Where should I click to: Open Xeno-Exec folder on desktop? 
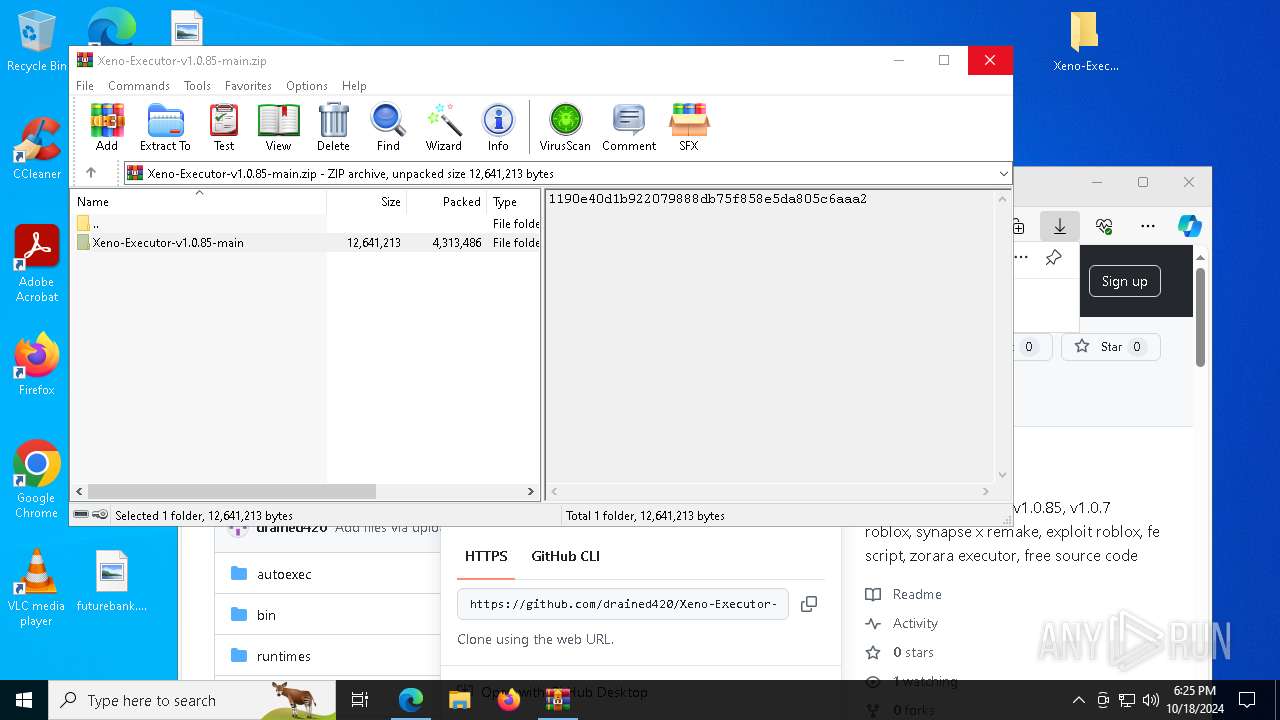1085,42
